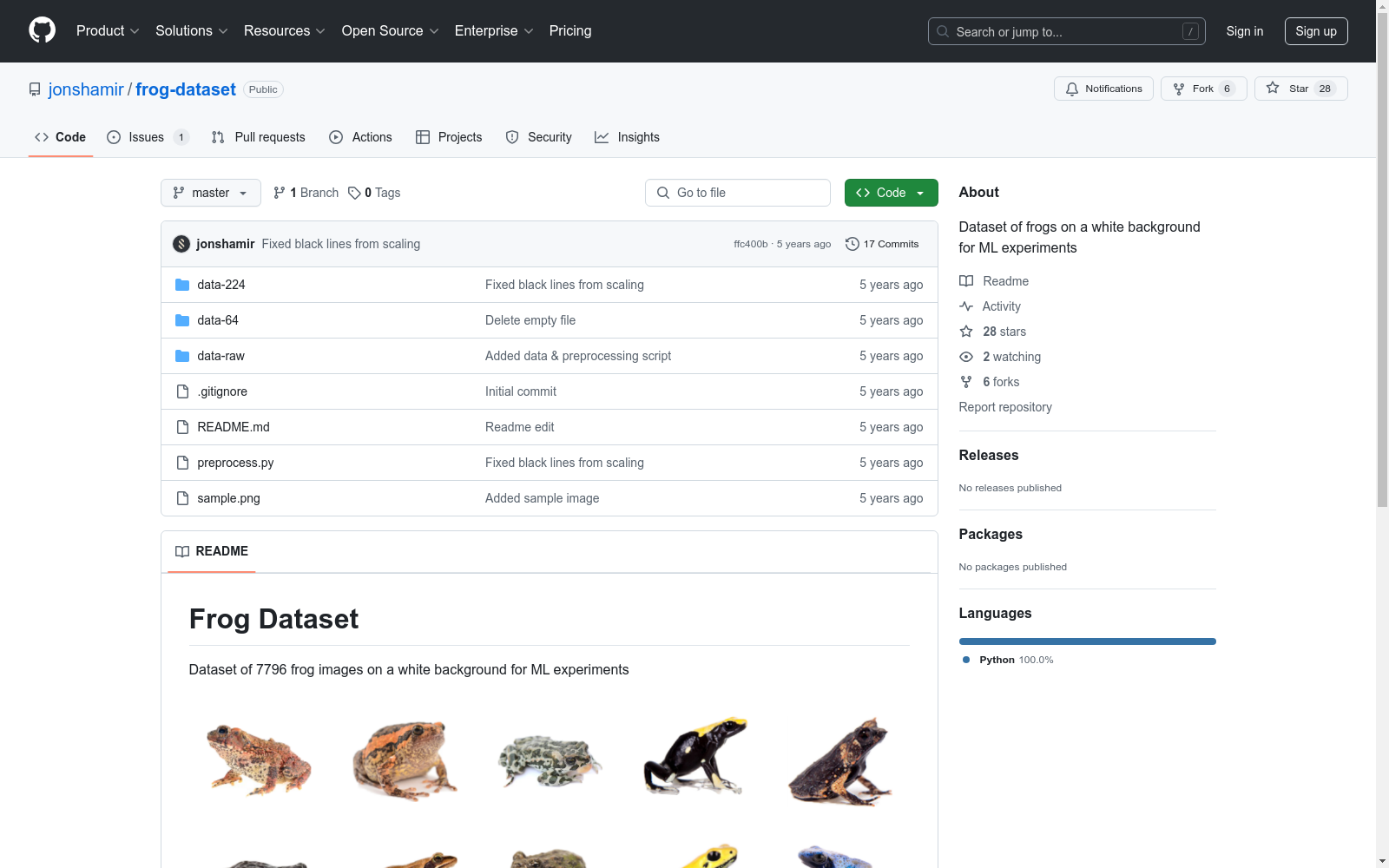Click the data-224 folder icon

(x=182, y=285)
